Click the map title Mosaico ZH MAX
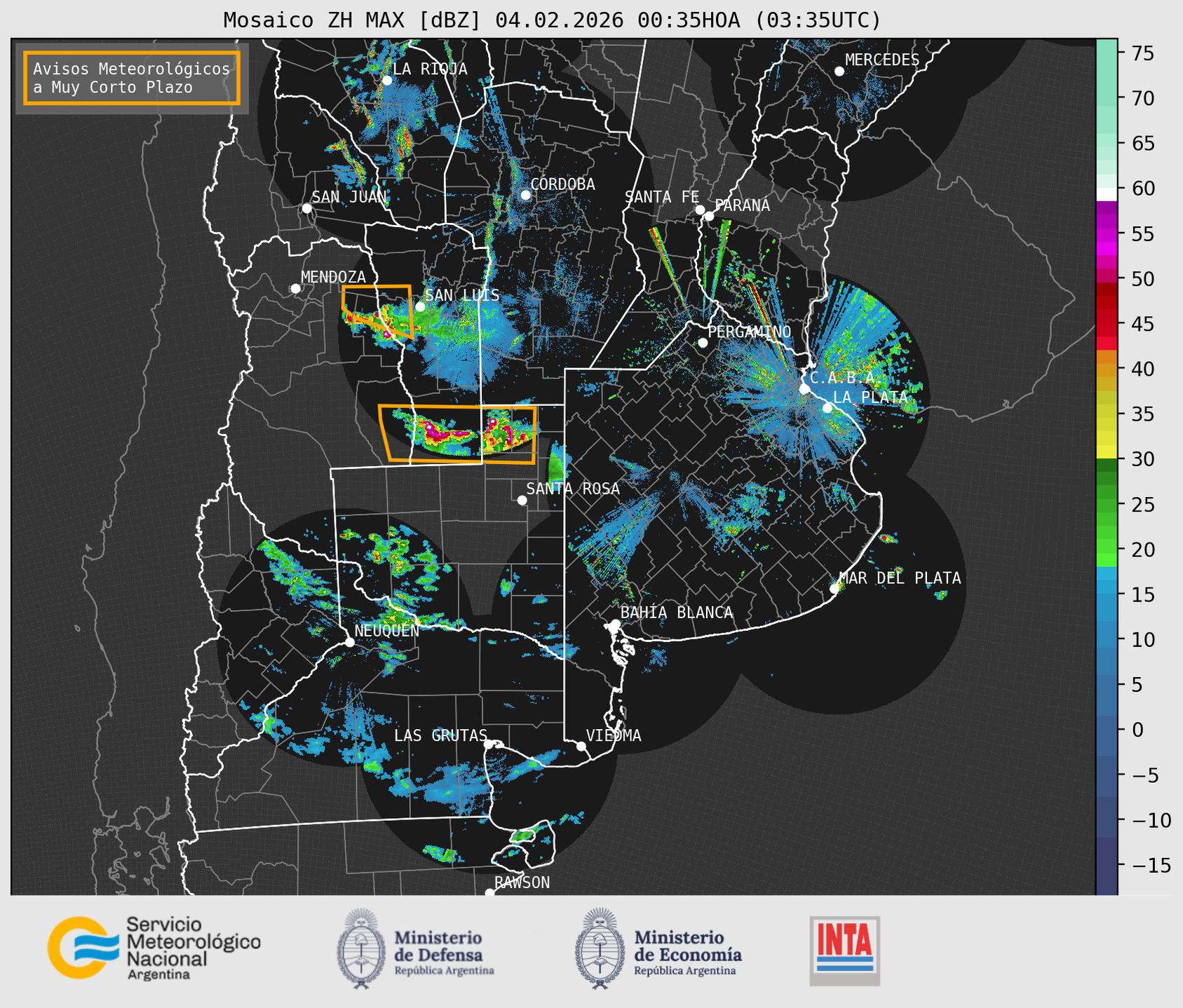Viewport: 1183px width, 1008px height. pyautogui.click(x=552, y=20)
